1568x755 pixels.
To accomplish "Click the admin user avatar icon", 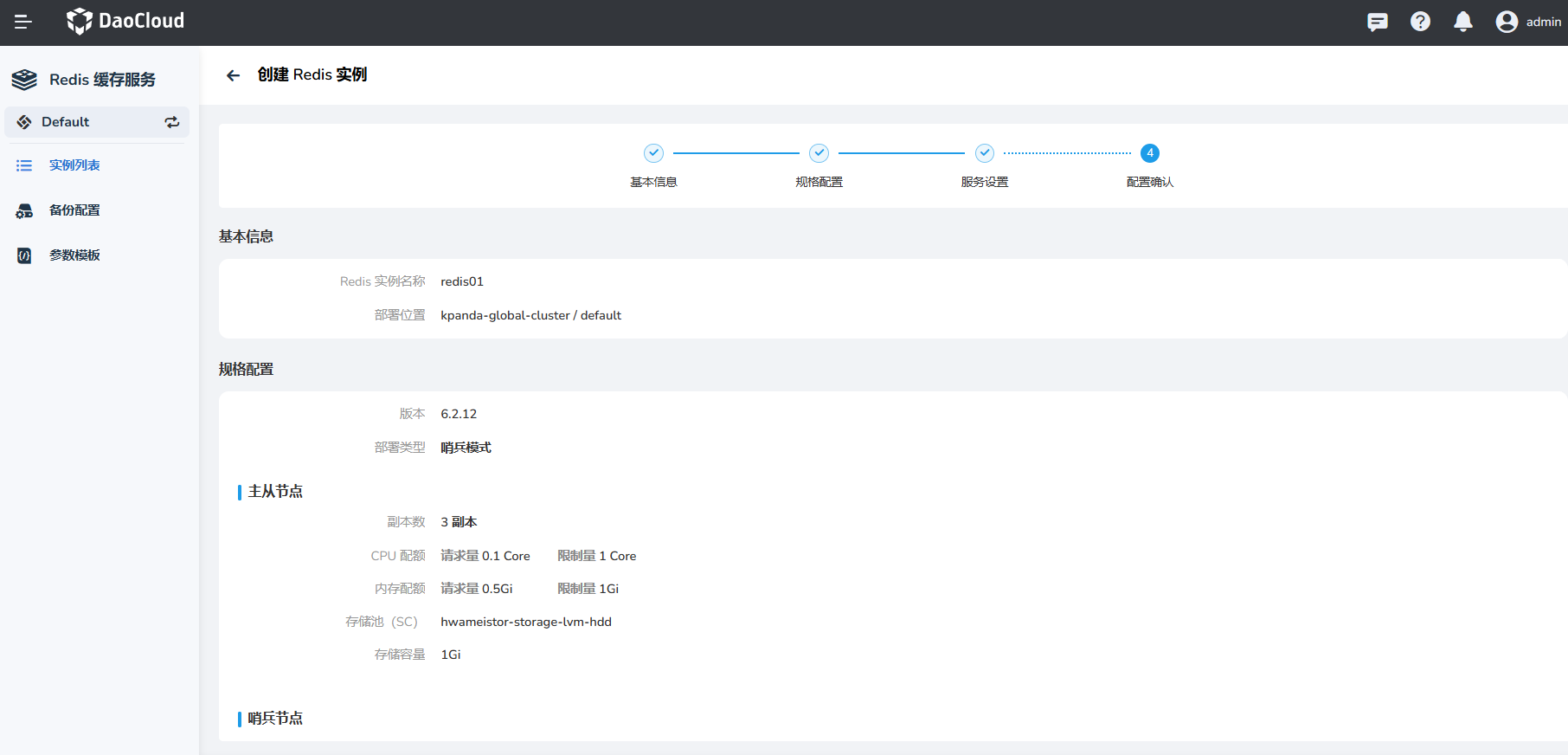I will (x=1507, y=22).
